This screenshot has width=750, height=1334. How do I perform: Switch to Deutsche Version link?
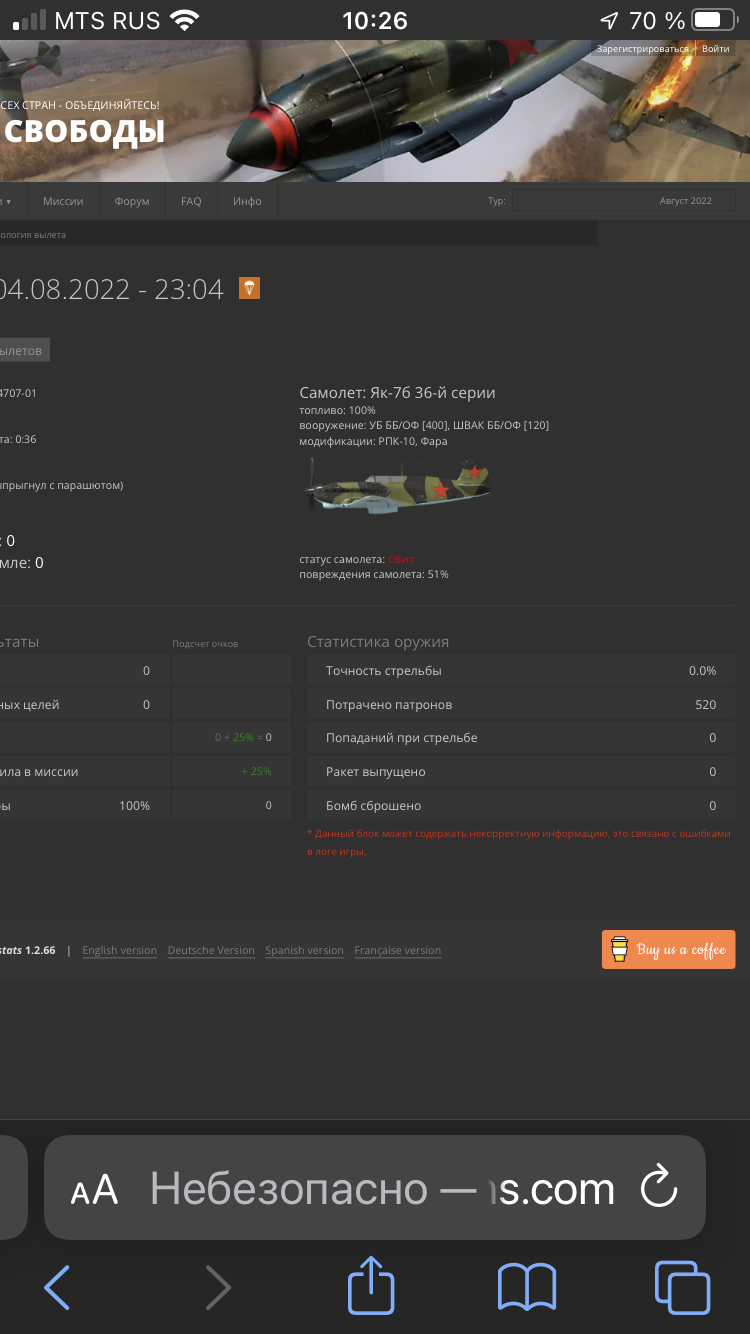(x=211, y=950)
